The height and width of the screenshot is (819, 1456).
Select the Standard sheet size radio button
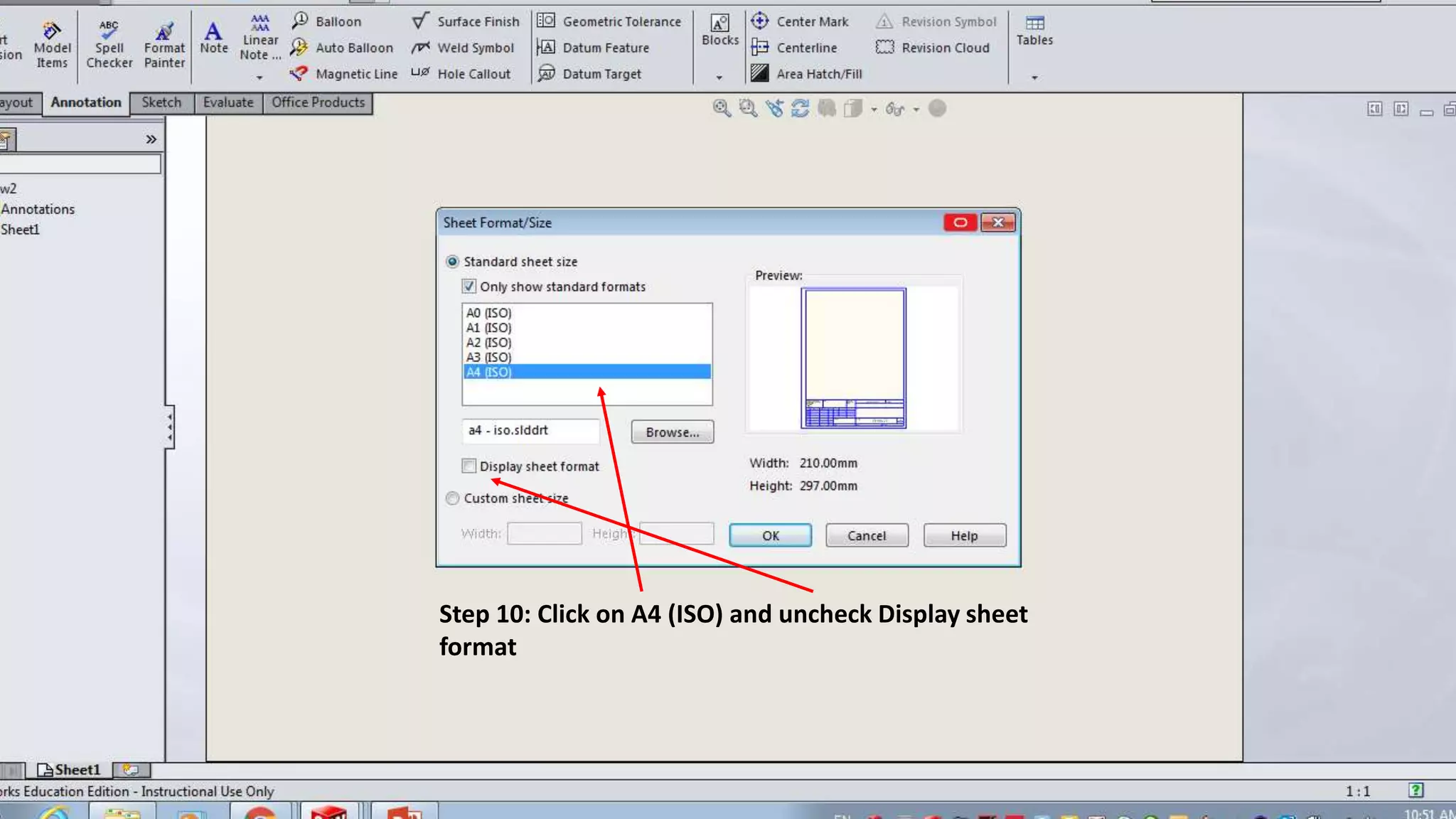452,262
